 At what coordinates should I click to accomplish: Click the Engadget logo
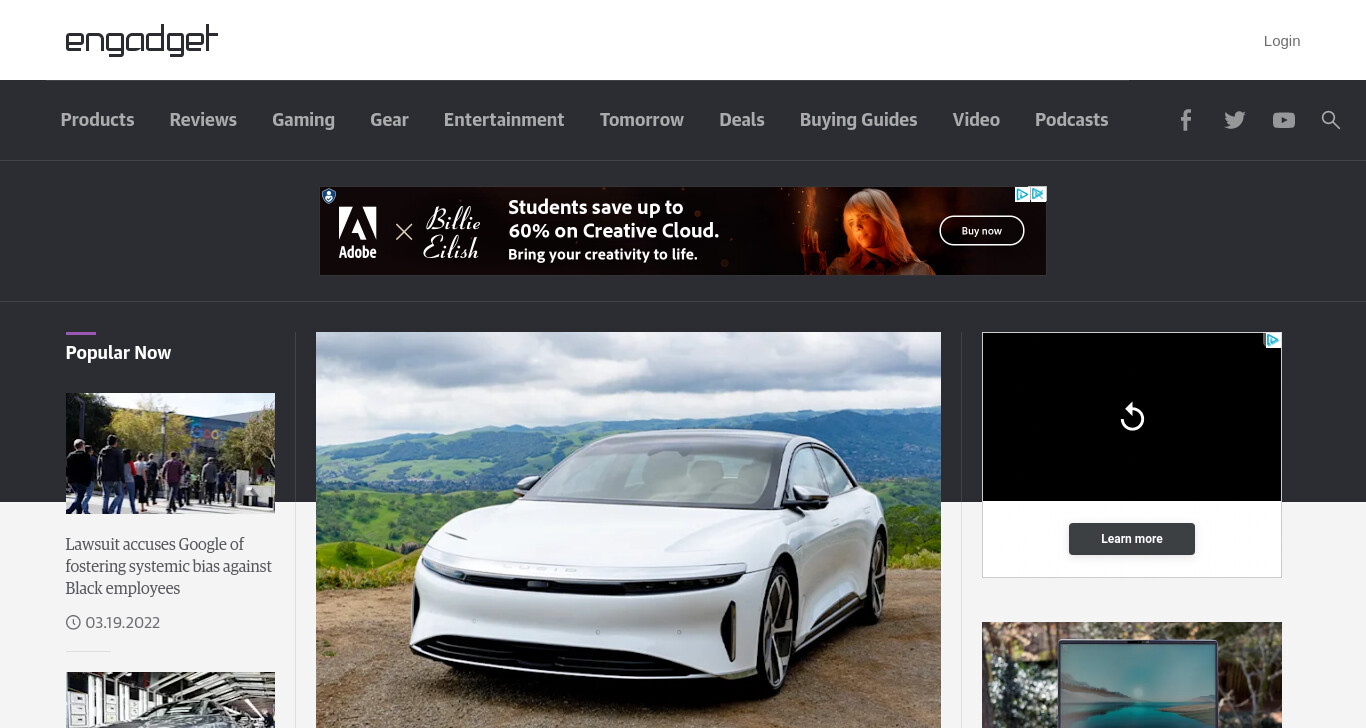tap(141, 41)
